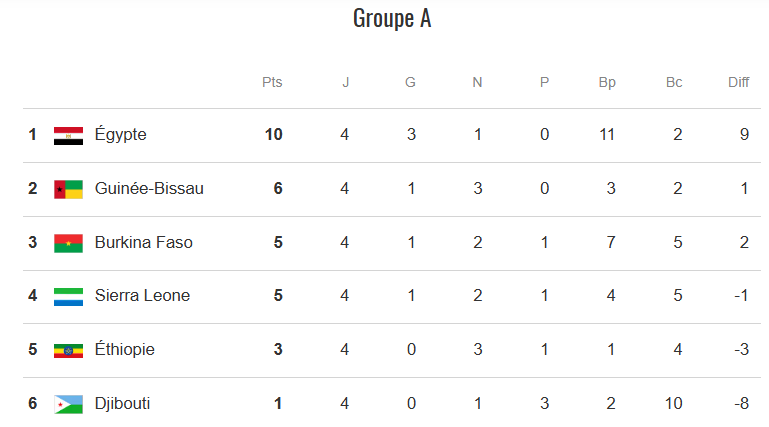Image resolution: width=769 pixels, height=427 pixels.
Task: Select the Sierra Leone team name
Action: pos(142,296)
